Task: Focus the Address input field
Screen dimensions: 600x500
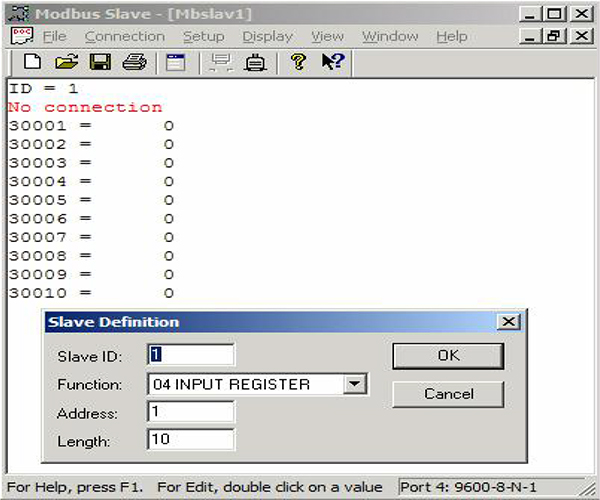Action: click(x=191, y=412)
